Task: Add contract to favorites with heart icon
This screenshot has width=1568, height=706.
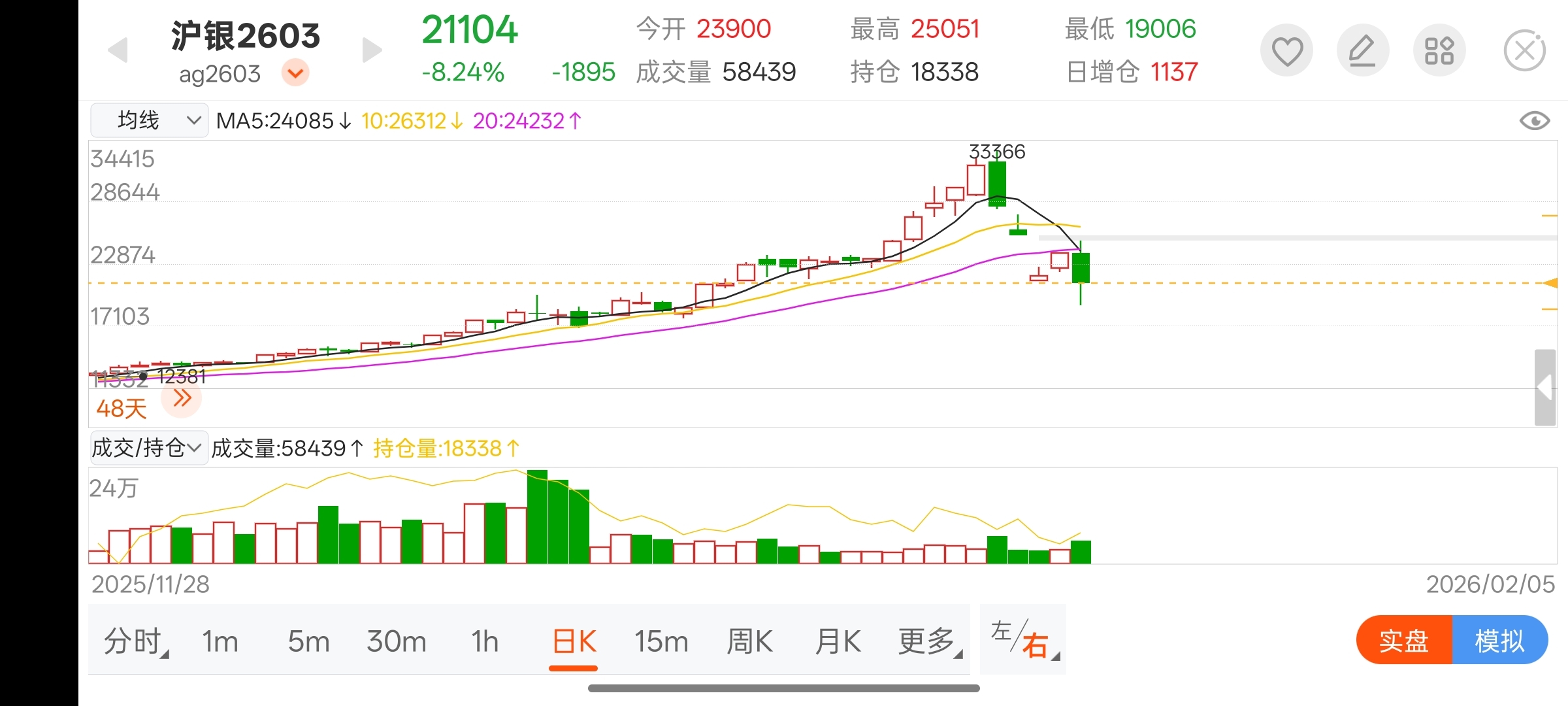Action: click(x=1286, y=51)
